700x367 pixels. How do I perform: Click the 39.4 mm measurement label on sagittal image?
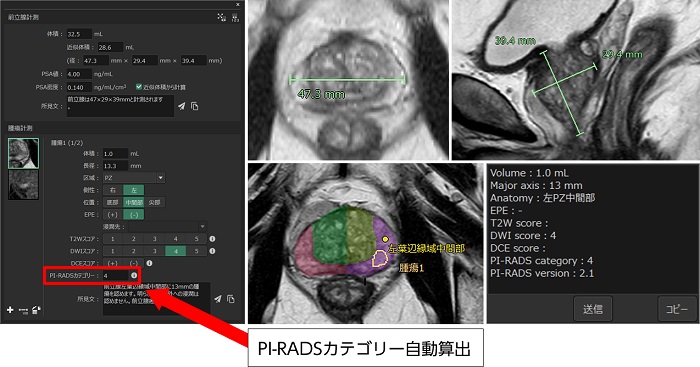[515, 41]
